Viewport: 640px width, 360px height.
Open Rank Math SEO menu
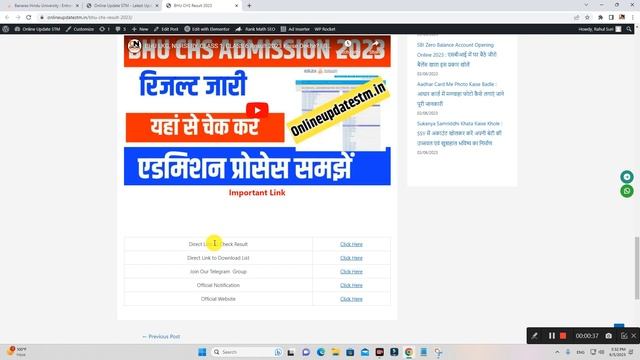(x=255, y=29)
